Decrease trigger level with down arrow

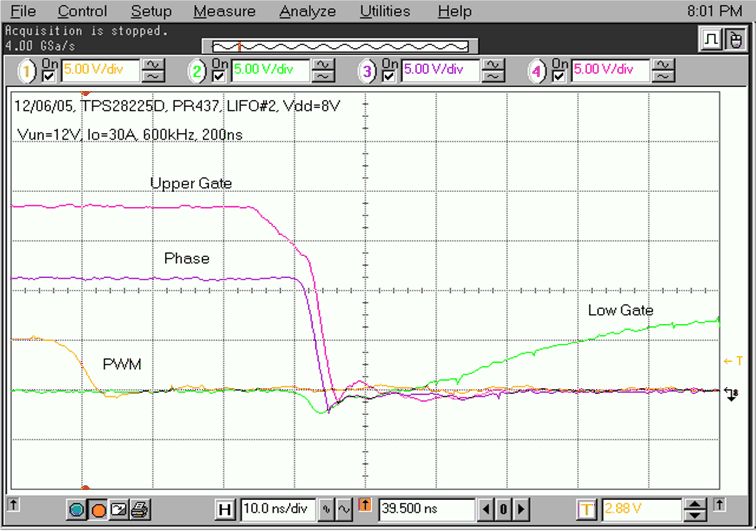695,515
